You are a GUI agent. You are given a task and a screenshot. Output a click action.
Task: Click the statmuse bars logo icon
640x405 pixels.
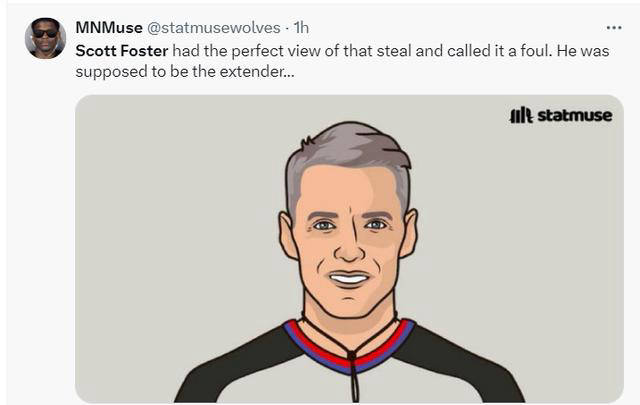tap(521, 116)
